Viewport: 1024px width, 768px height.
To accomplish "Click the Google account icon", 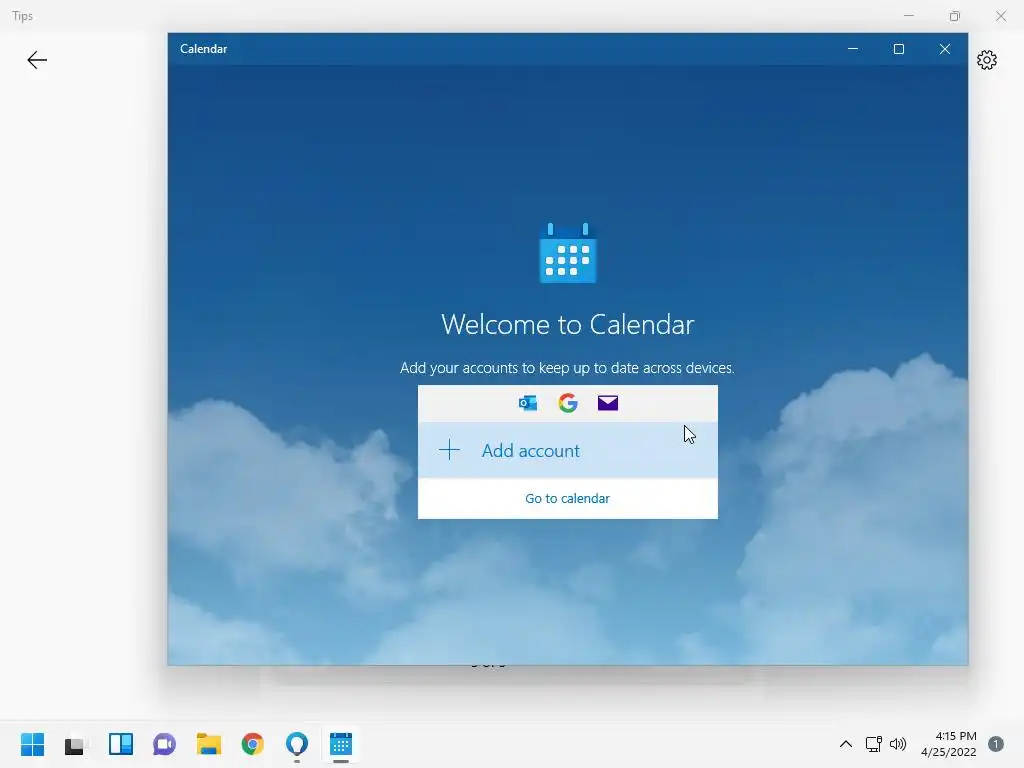I will click(568, 403).
